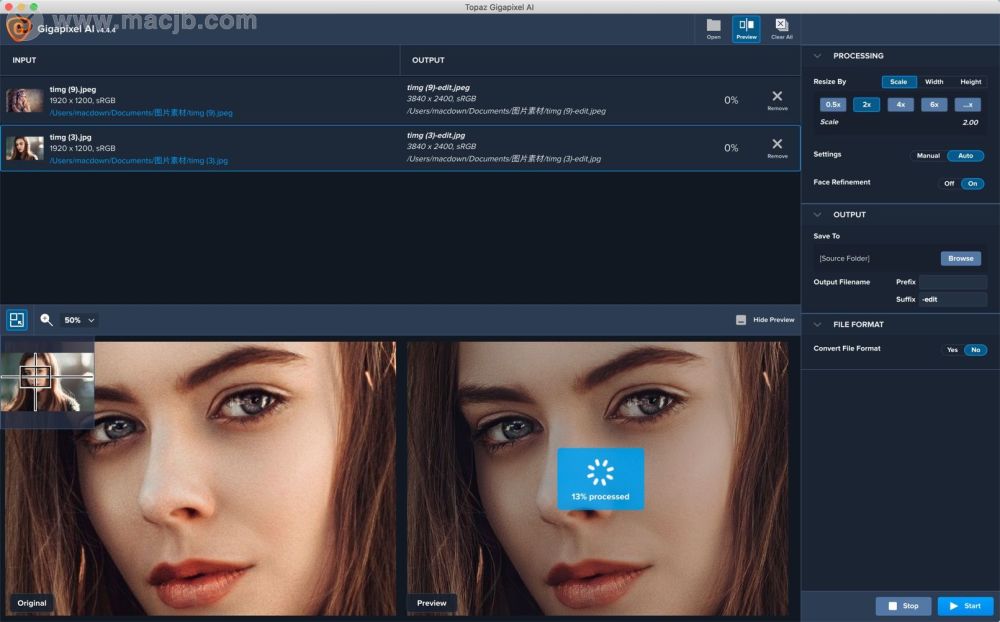1000x622 pixels.
Task: Open the 50% zoom level dropdown
Action: click(79, 320)
